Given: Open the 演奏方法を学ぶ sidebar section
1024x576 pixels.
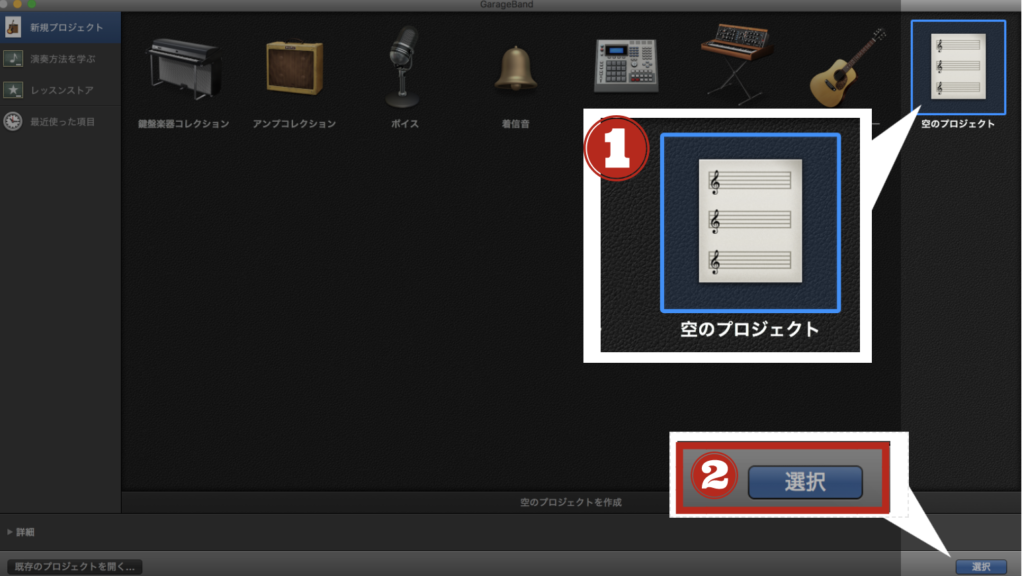Looking at the screenshot, I should click(x=60, y=59).
